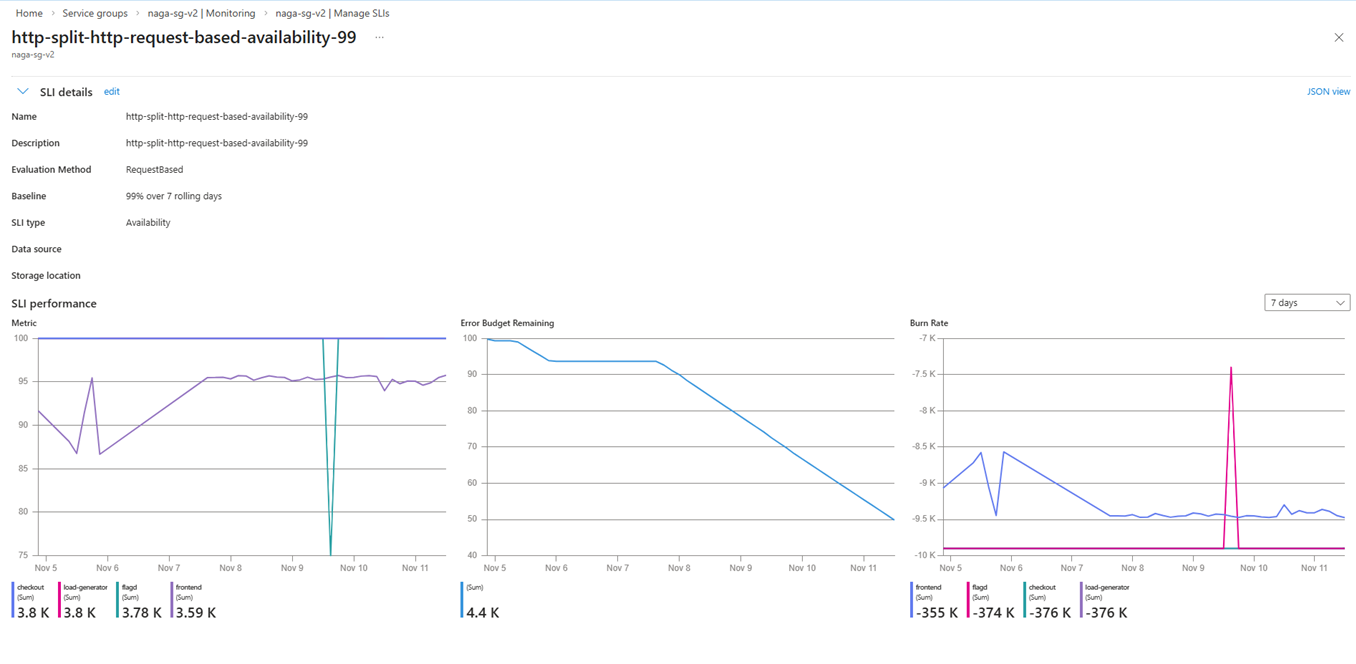Open the 7 days time range dropdown

pos(1307,303)
